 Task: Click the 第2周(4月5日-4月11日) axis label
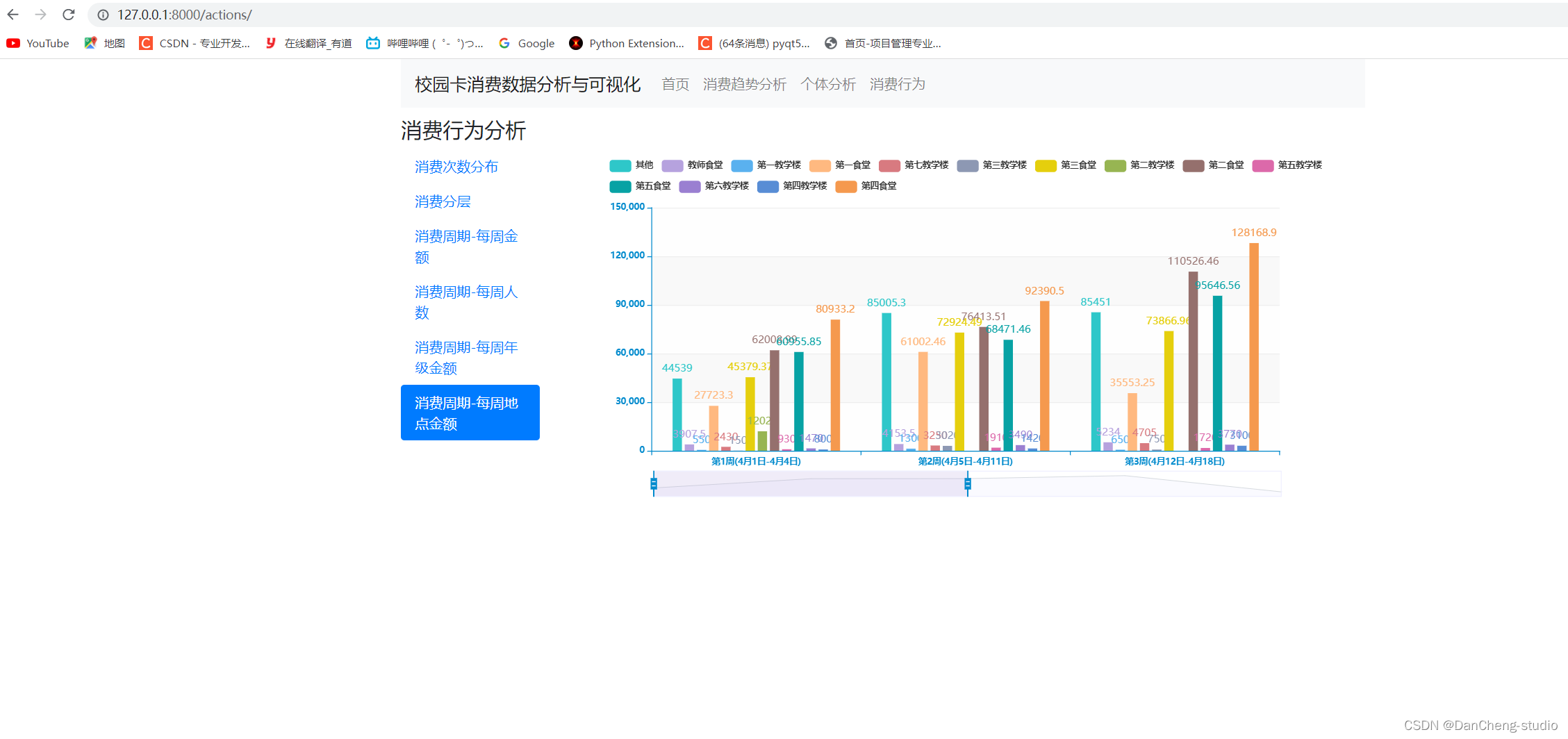click(965, 461)
